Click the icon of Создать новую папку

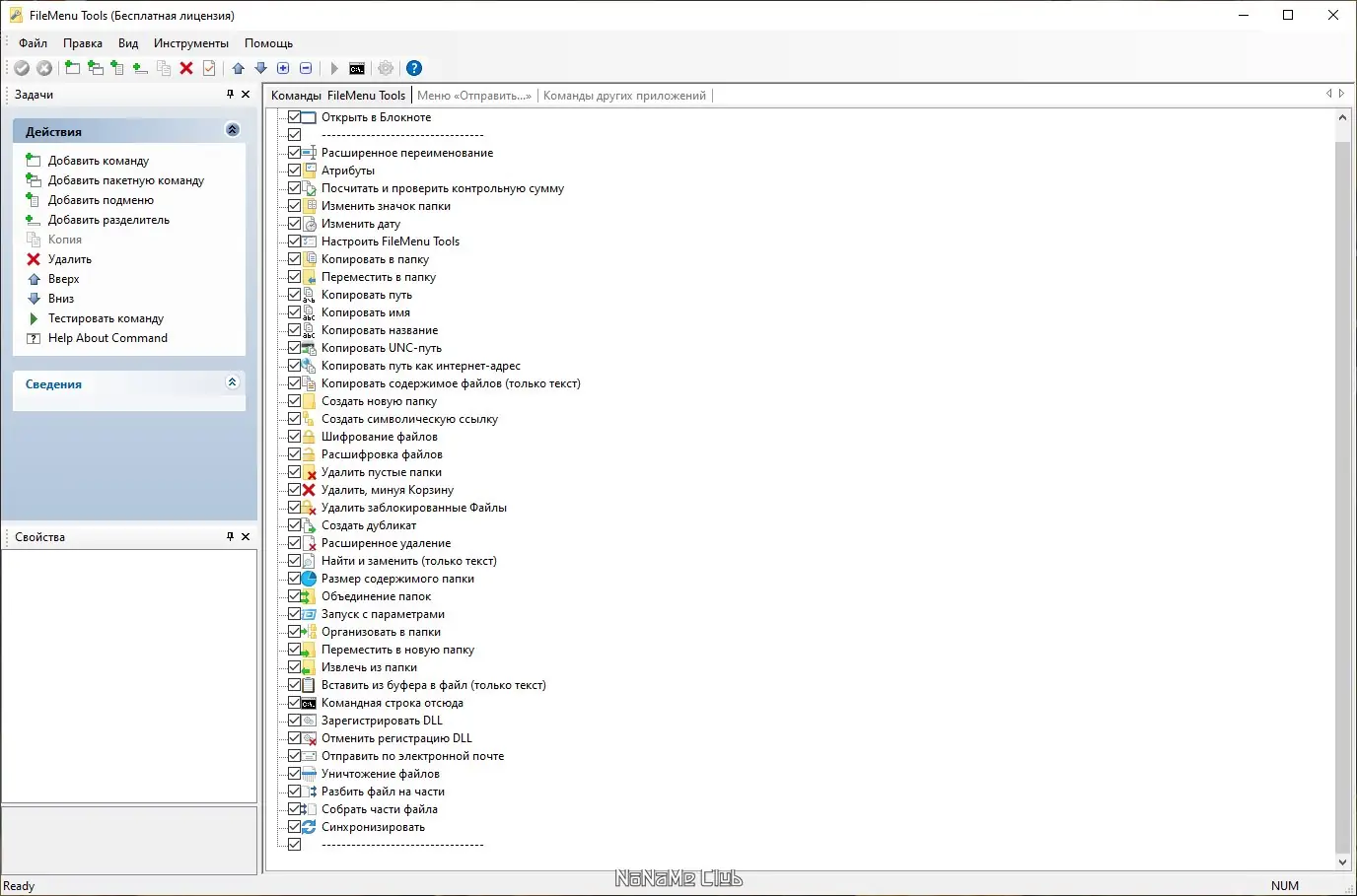(309, 401)
